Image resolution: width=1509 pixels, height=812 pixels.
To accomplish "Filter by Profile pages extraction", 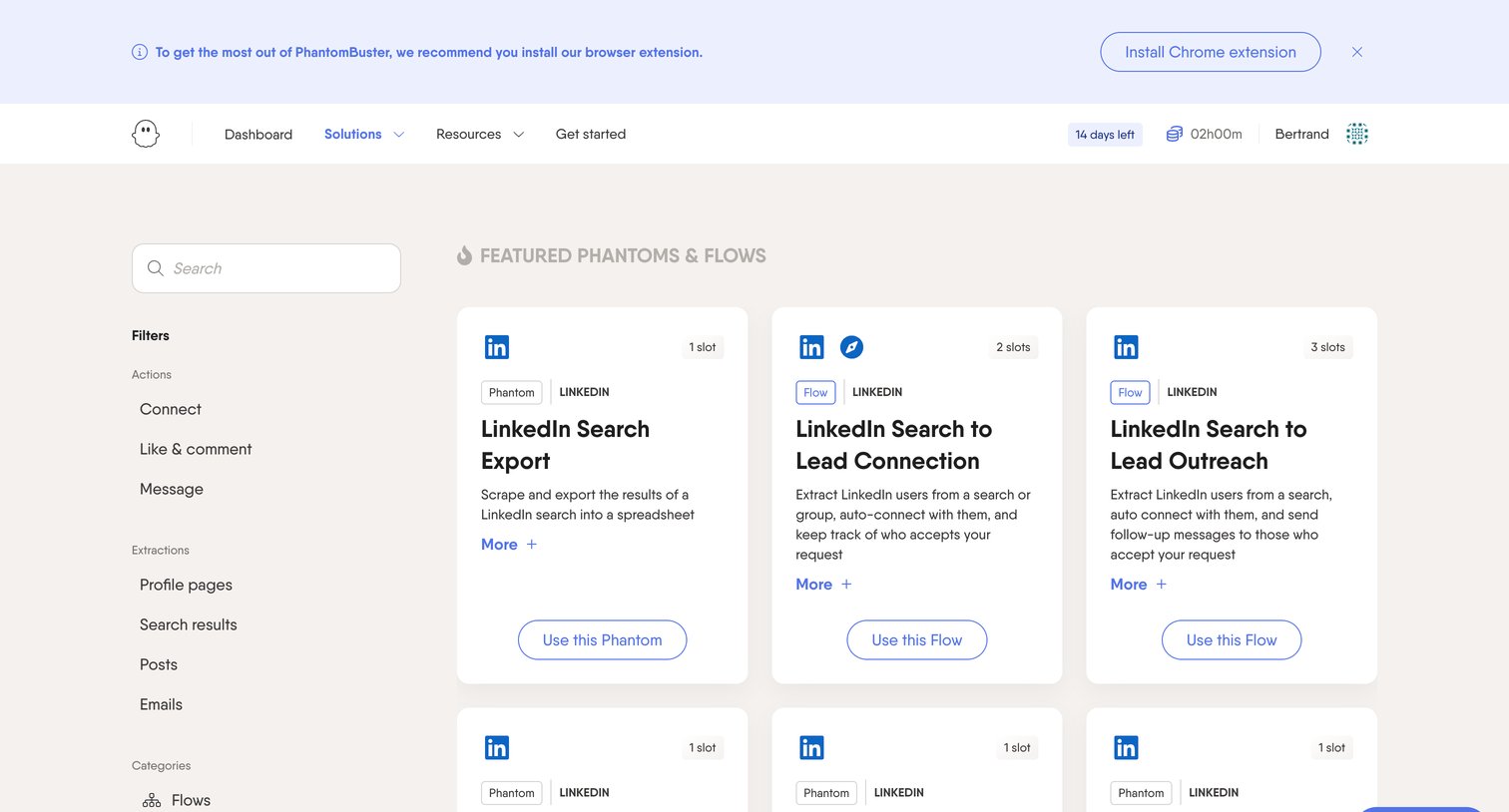I will [186, 585].
